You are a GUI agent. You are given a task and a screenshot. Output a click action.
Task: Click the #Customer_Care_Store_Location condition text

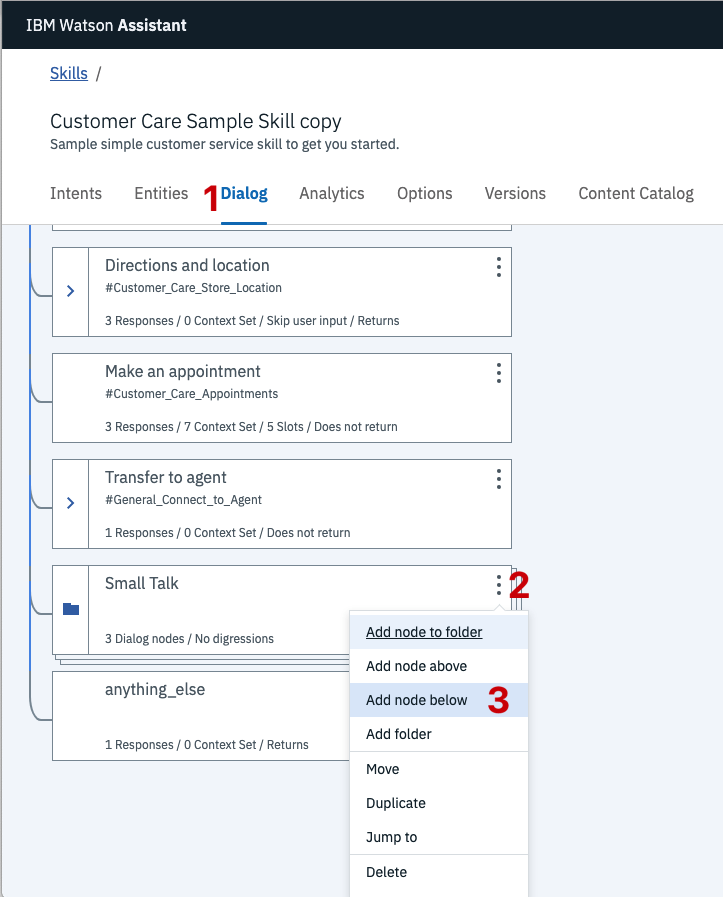pyautogui.click(x=193, y=288)
